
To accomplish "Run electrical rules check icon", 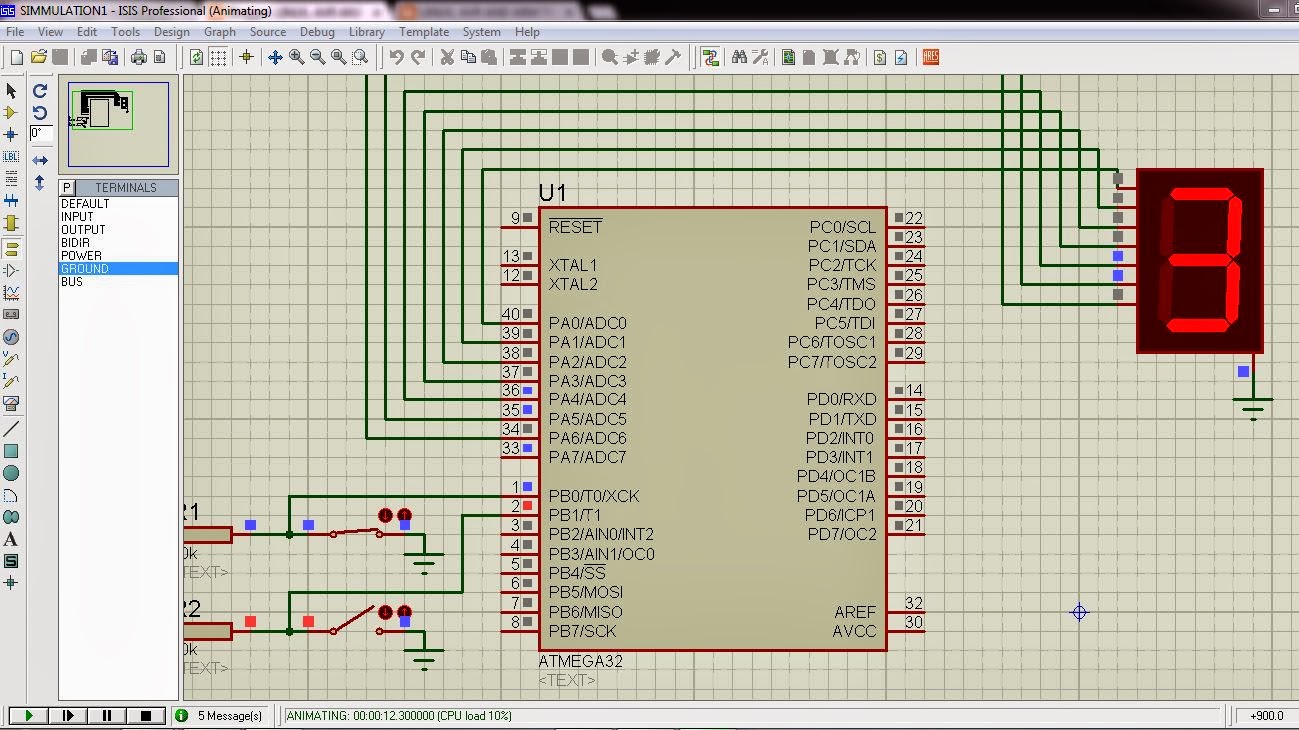I will 901,57.
